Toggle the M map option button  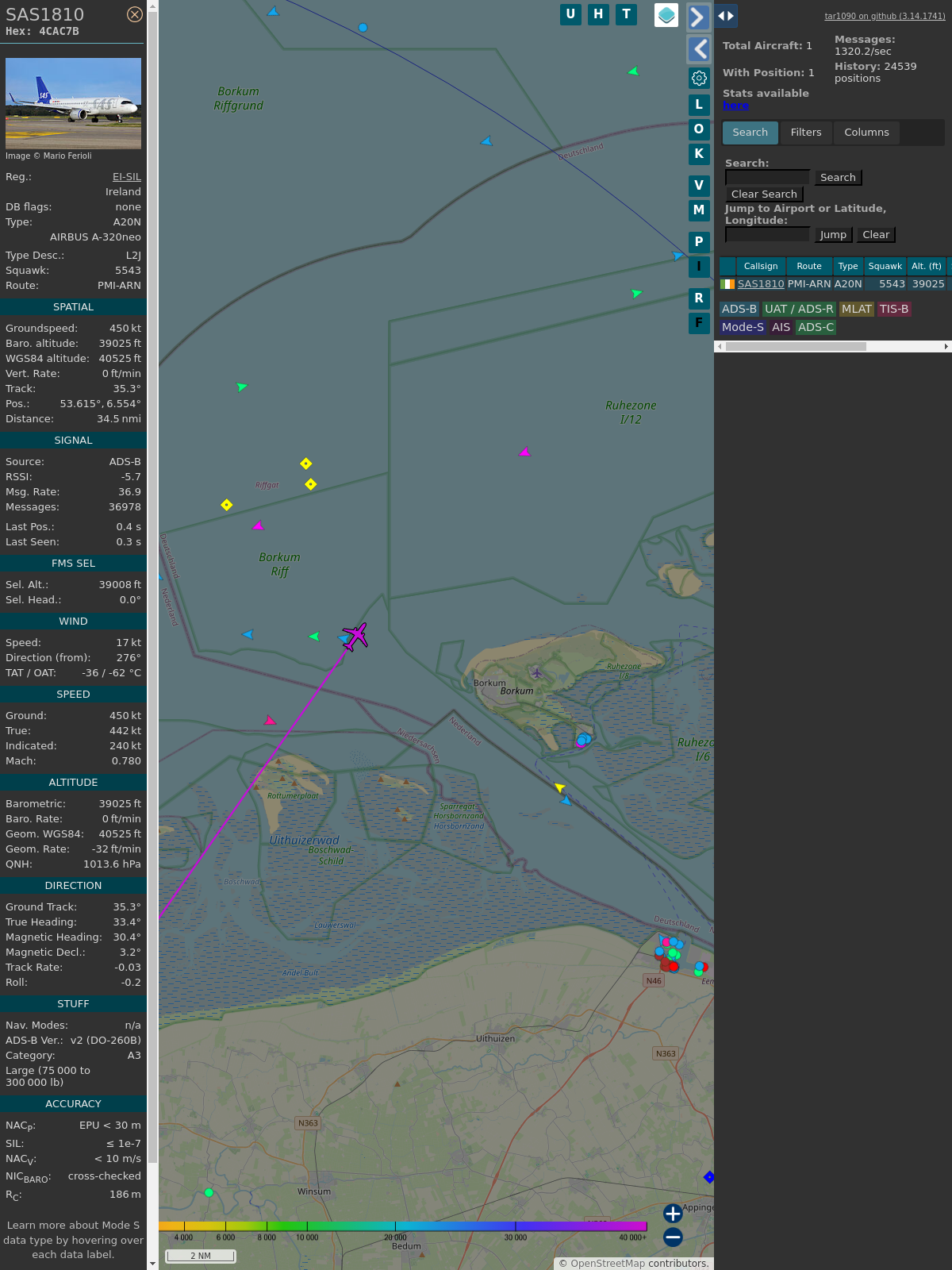[x=699, y=210]
